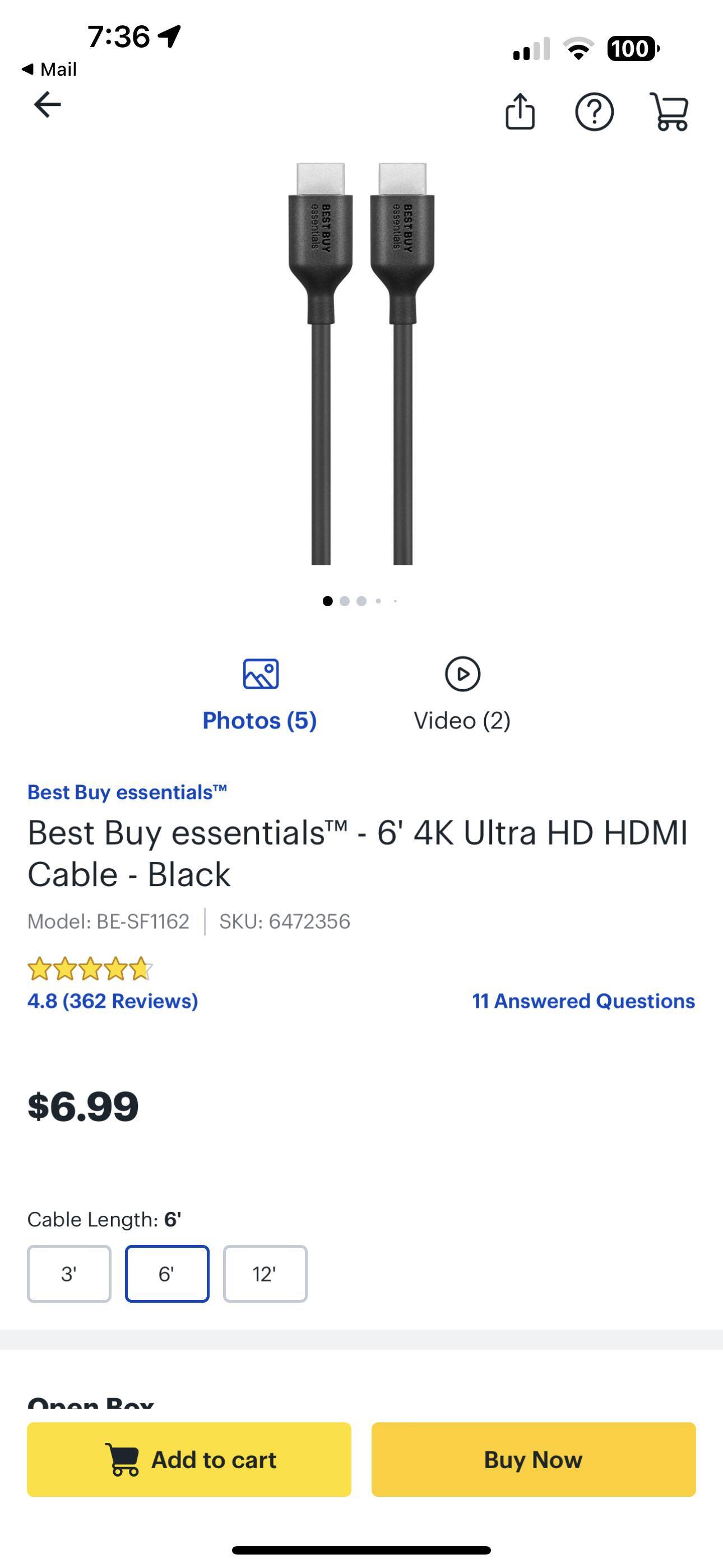The image size is (723, 1568).
Task: Tap the Photos gallery icon
Action: [261, 674]
